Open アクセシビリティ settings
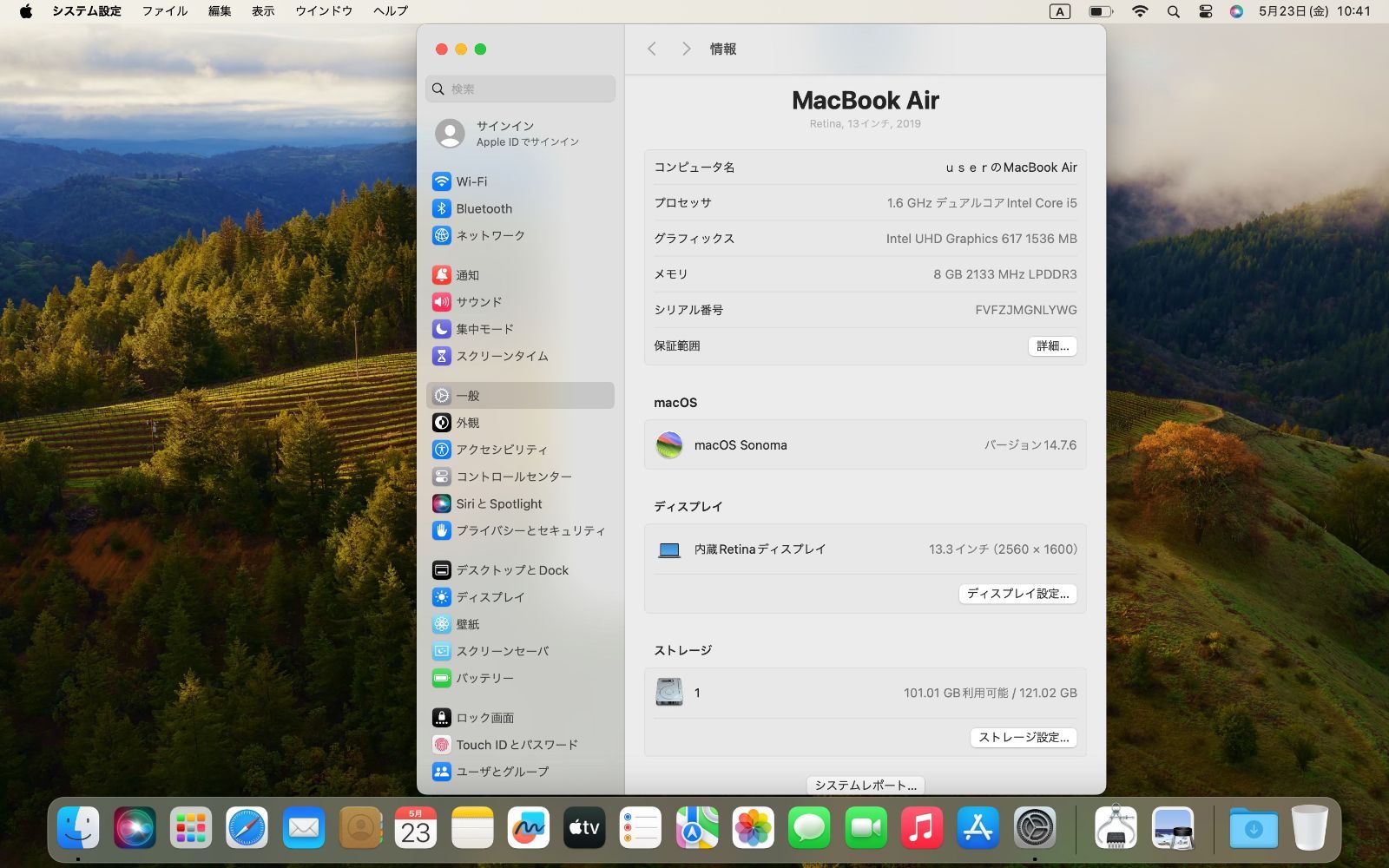The image size is (1389, 868). tap(520, 450)
